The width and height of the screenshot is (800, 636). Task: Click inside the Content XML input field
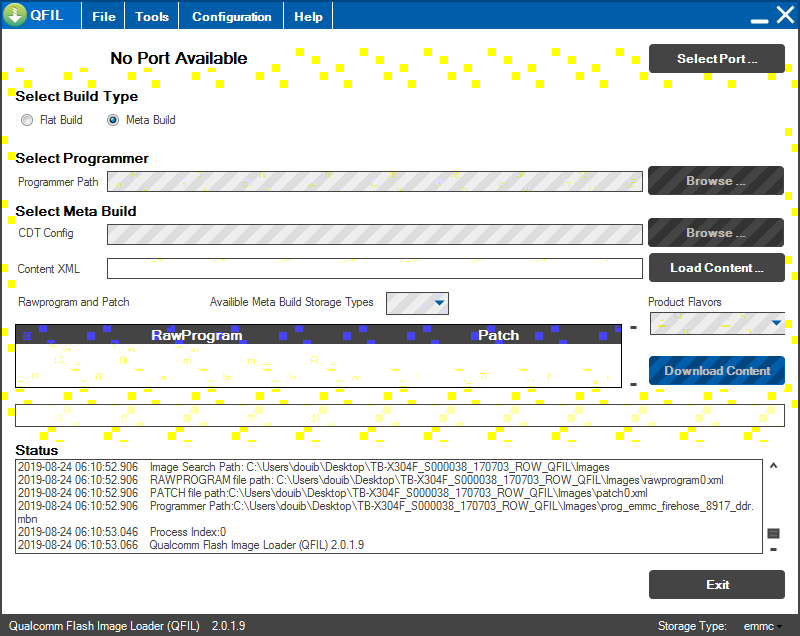click(375, 268)
